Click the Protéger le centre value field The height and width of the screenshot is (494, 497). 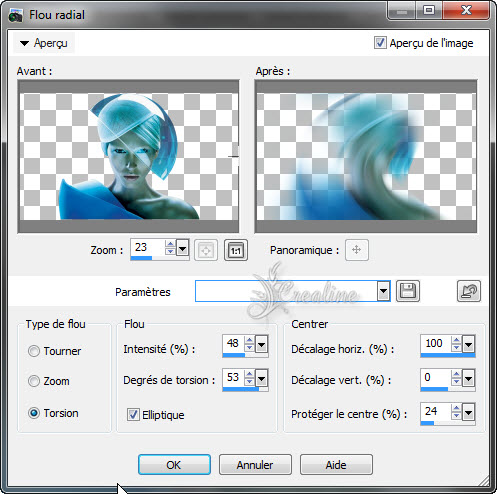click(436, 412)
